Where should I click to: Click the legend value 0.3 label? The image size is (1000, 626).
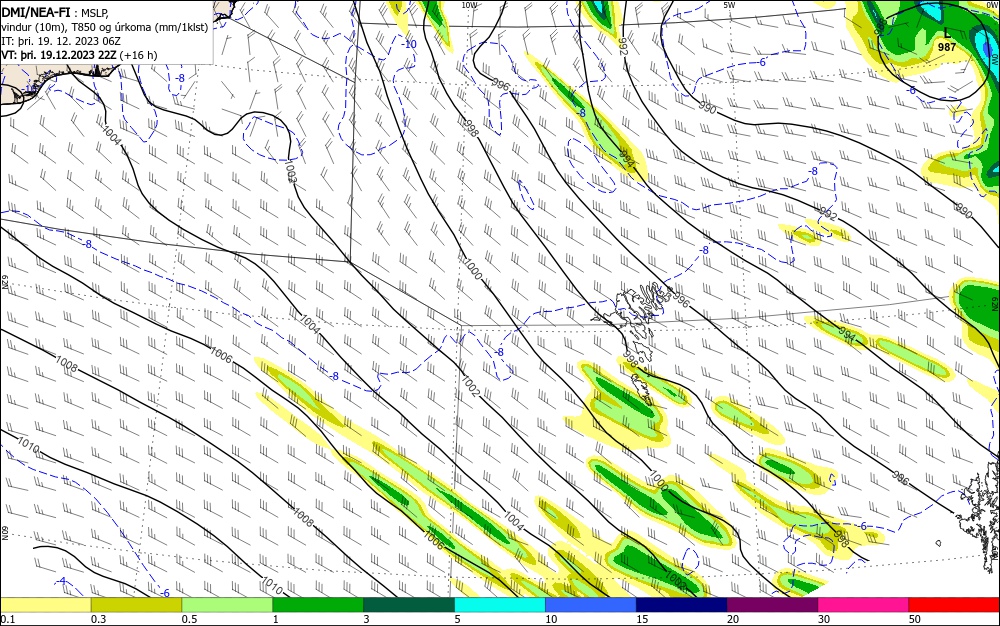coord(98,619)
